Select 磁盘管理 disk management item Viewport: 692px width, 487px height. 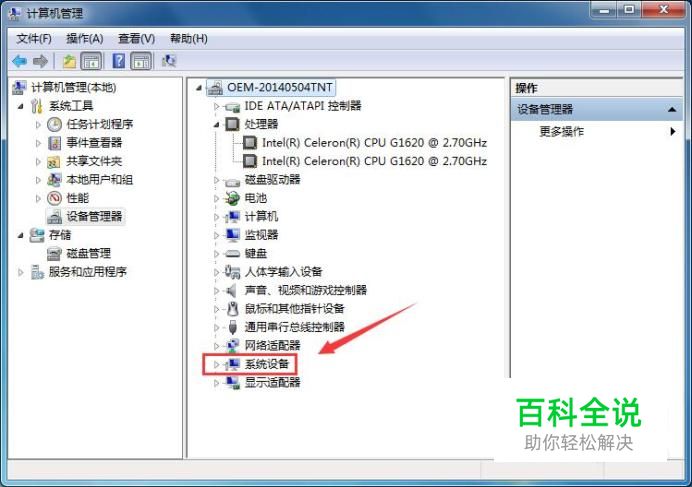pos(88,253)
